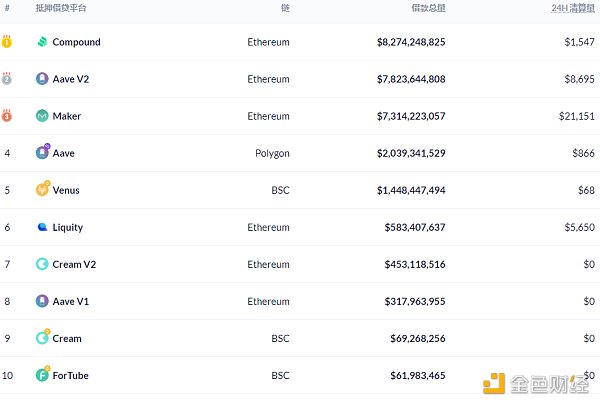600x405 pixels.
Task: Click the 链 column header
Action: point(286,8)
